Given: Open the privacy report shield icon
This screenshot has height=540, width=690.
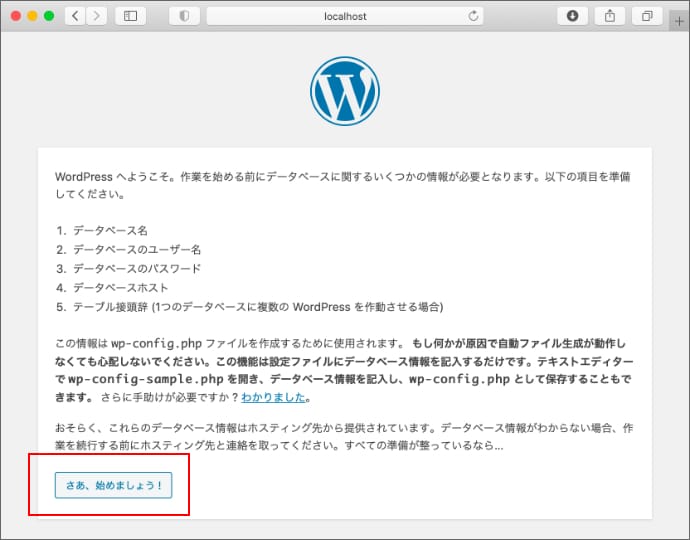Looking at the screenshot, I should pos(184,16).
